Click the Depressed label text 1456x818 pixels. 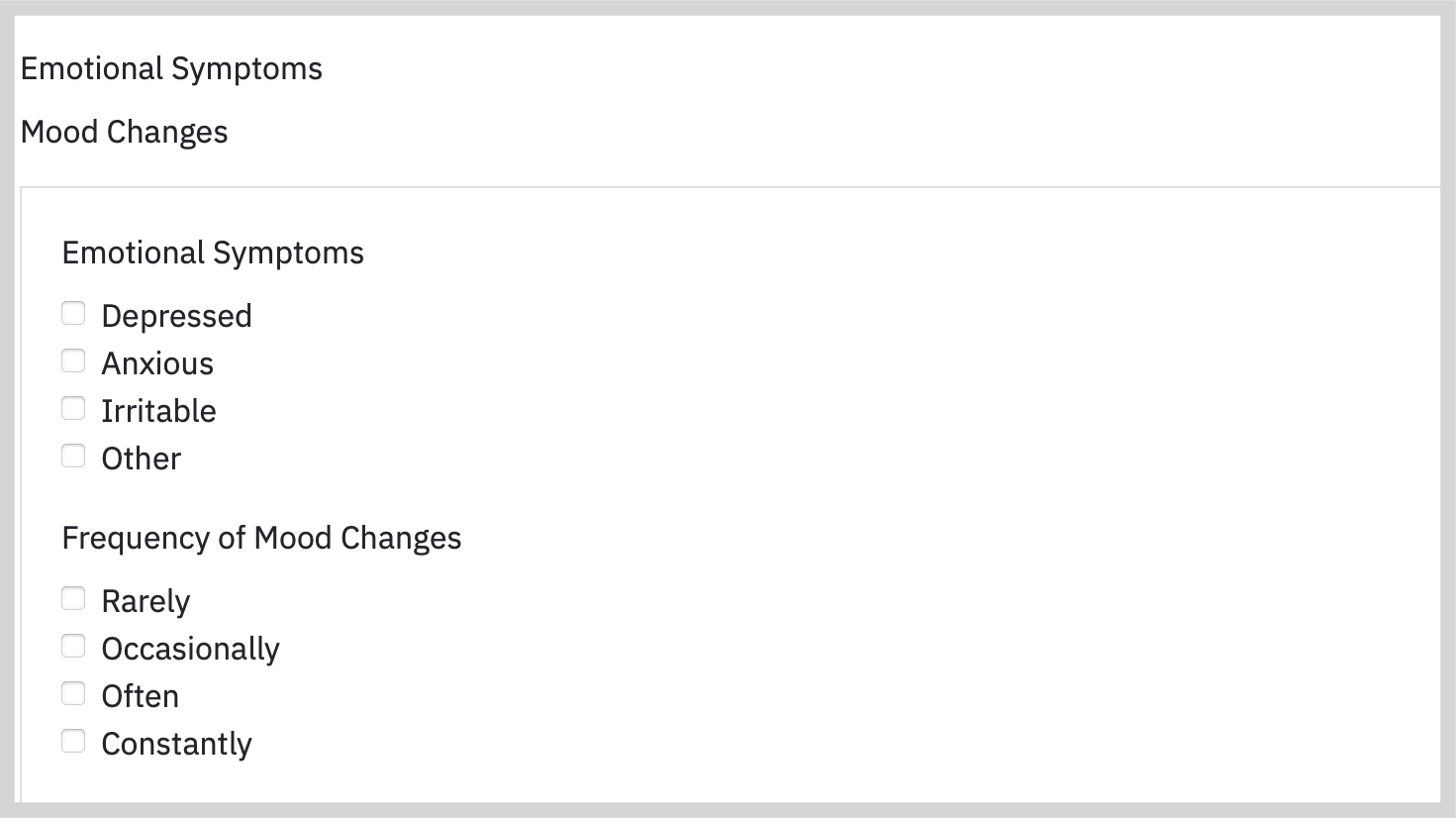pos(177,316)
